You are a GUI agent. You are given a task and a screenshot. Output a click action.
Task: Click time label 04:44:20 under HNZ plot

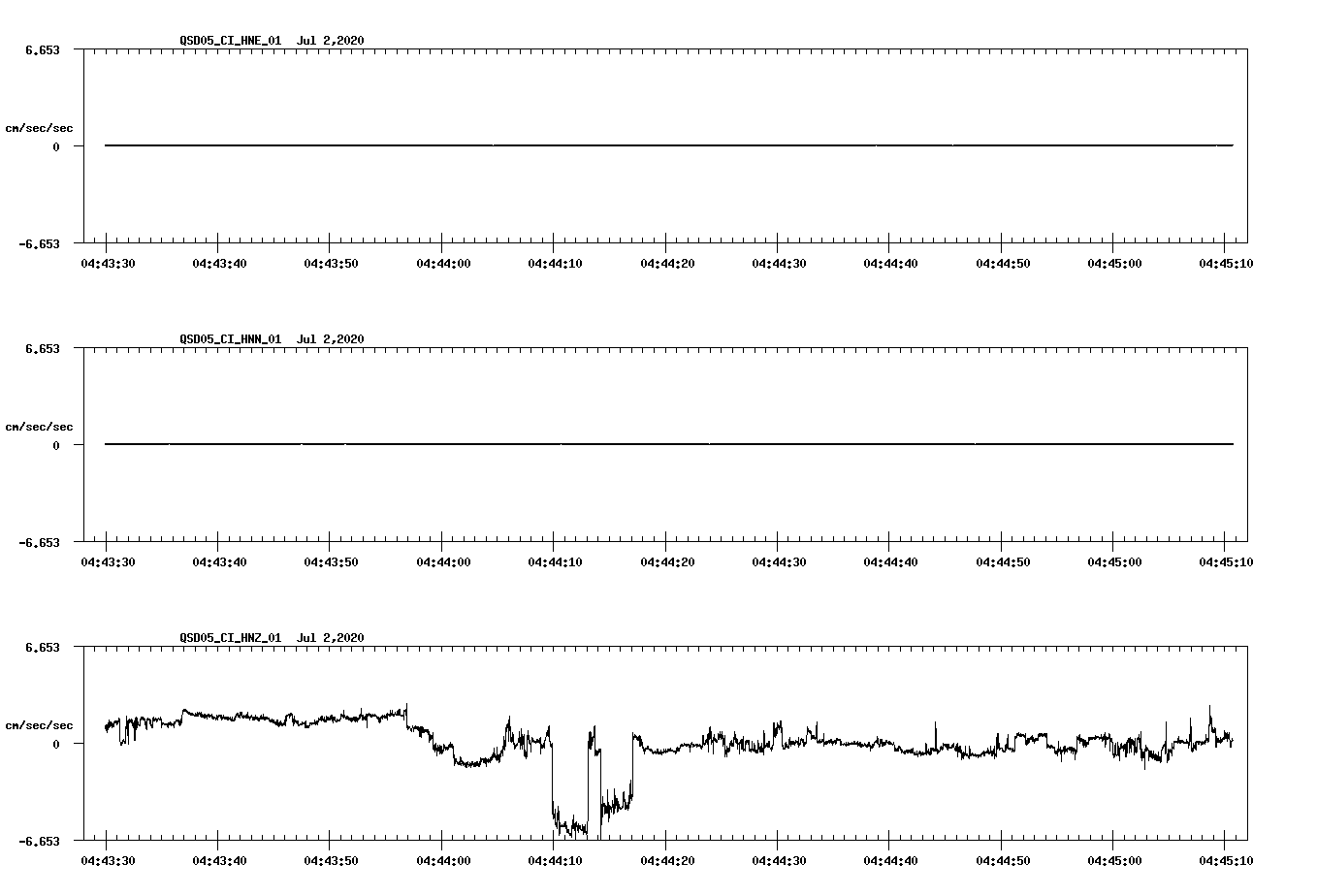coord(666,861)
